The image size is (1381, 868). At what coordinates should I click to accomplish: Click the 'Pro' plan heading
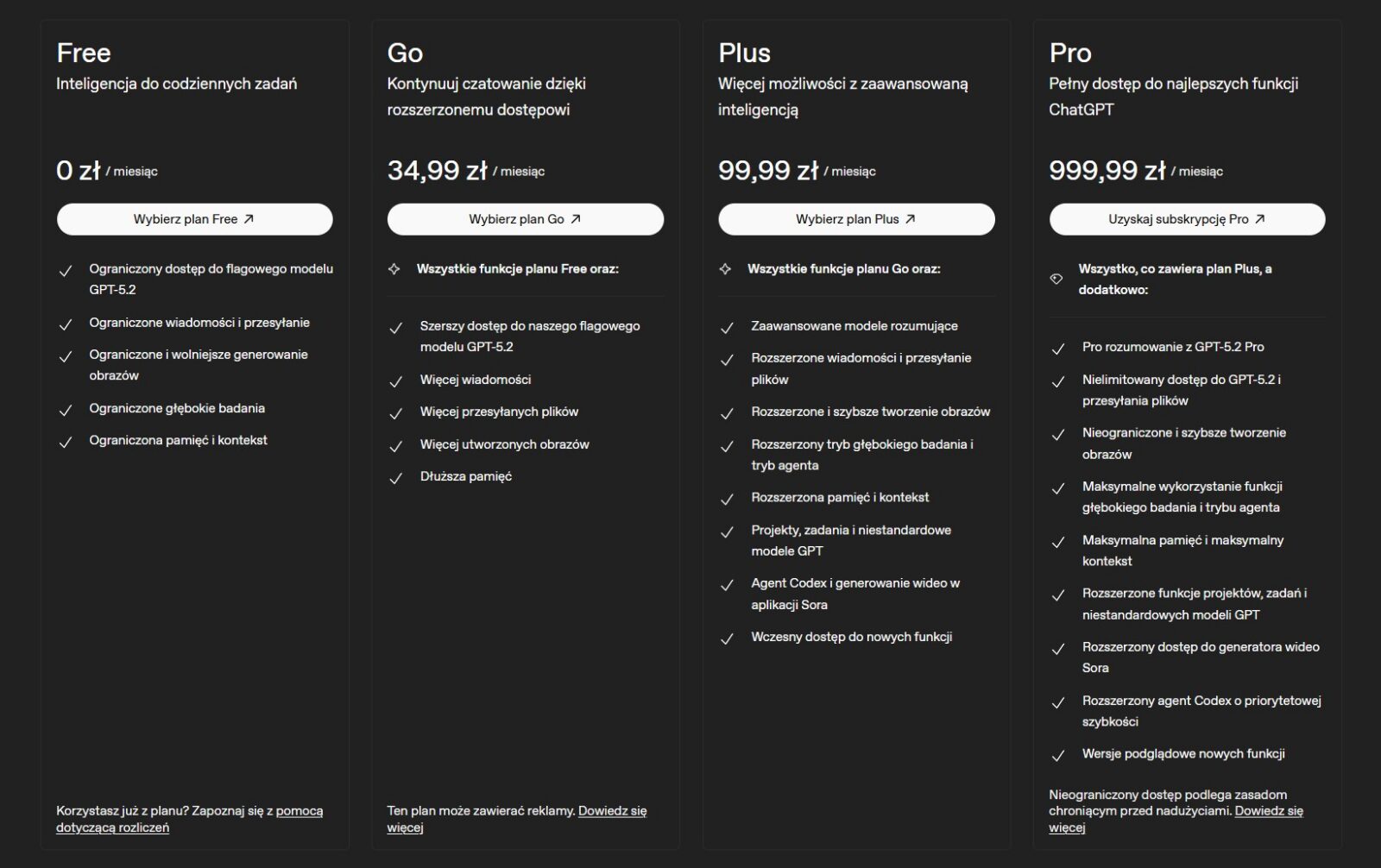(1070, 53)
